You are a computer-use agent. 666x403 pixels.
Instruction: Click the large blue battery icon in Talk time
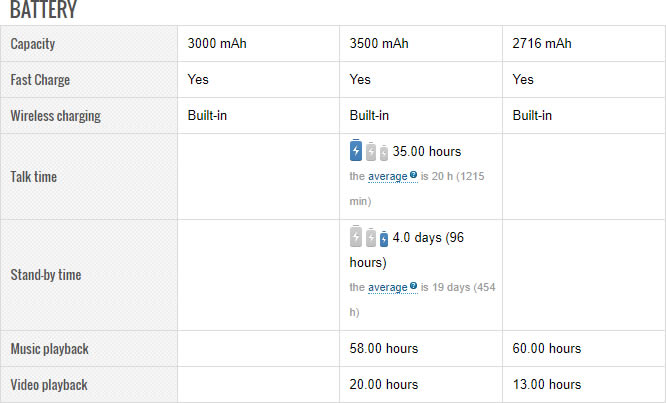point(357,151)
